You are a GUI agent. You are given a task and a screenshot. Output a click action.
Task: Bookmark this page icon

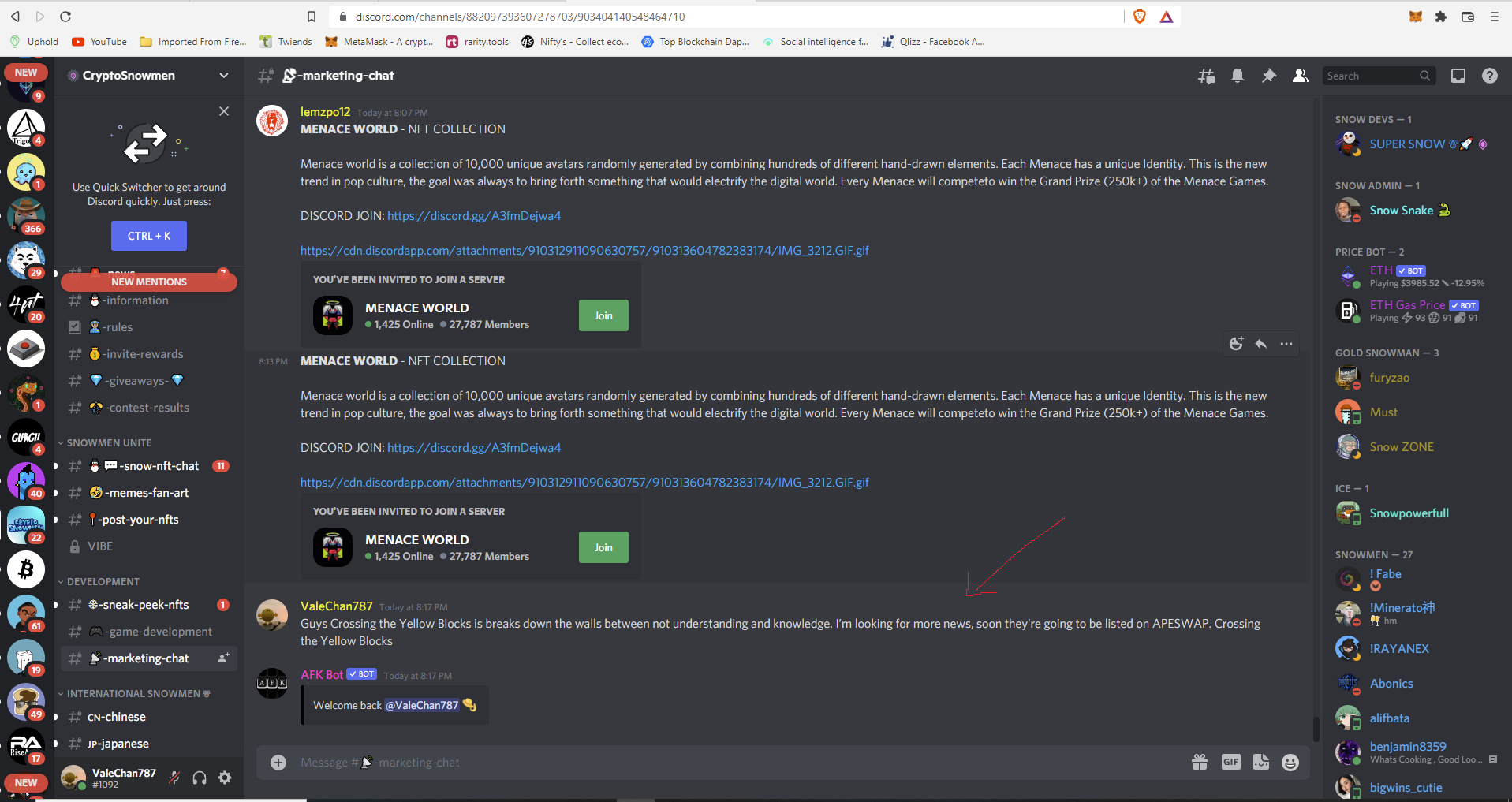click(312, 17)
